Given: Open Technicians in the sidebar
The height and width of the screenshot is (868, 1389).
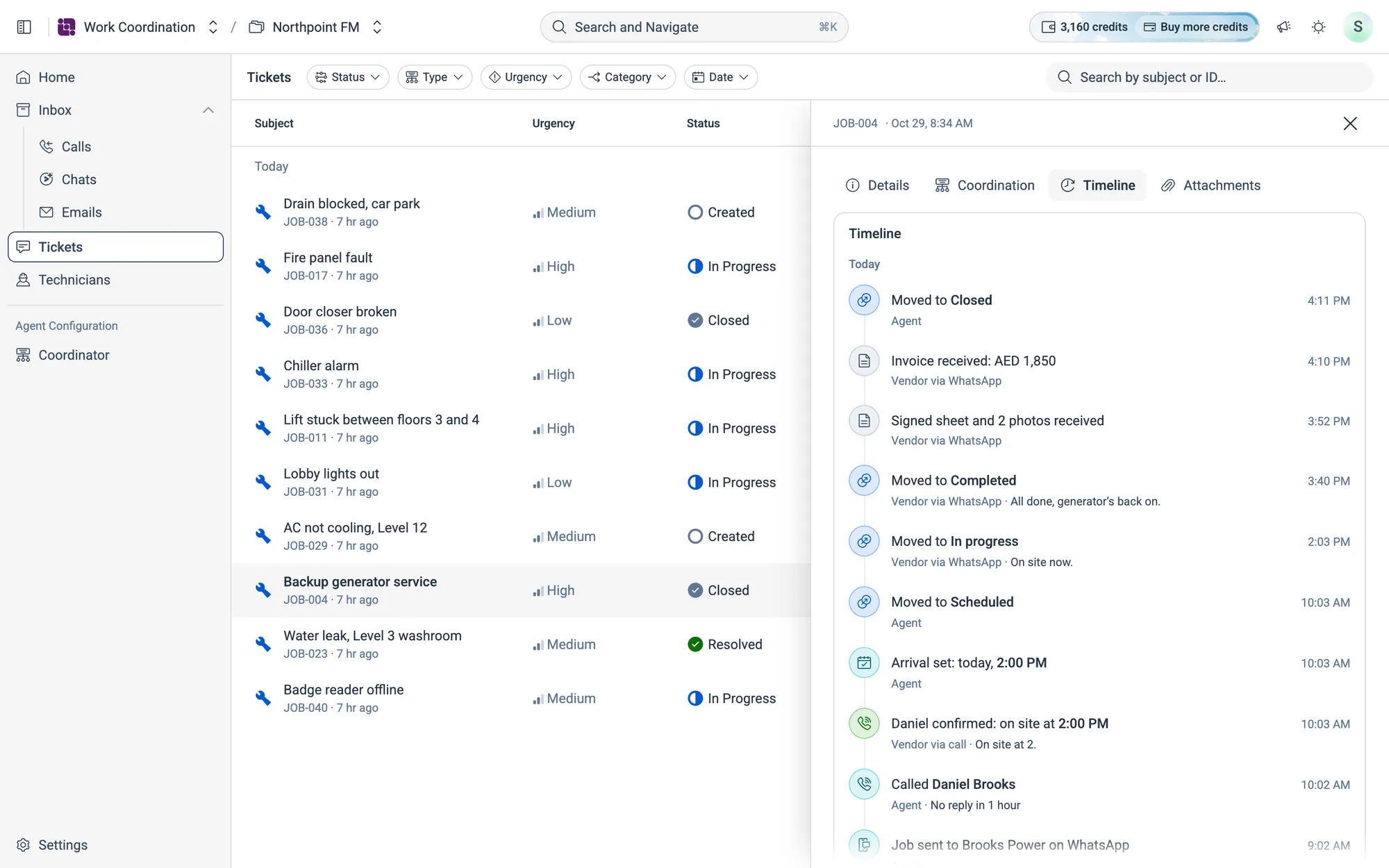Looking at the screenshot, I should [x=115, y=280].
